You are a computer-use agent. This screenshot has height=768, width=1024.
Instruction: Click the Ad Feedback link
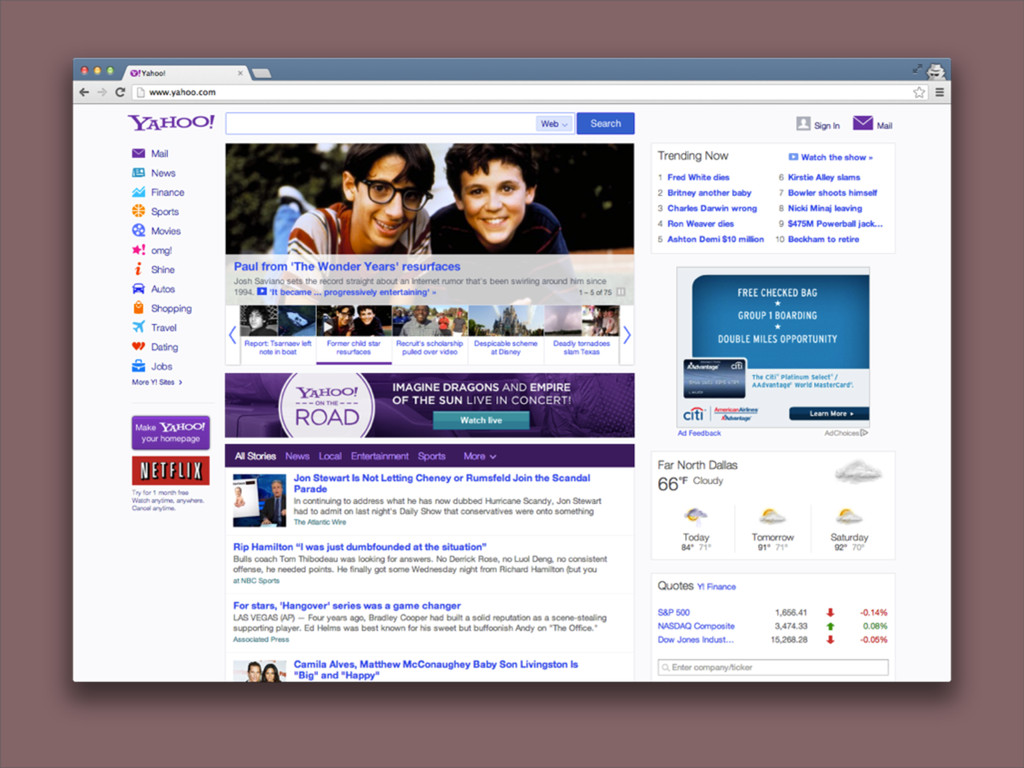pyautogui.click(x=699, y=433)
